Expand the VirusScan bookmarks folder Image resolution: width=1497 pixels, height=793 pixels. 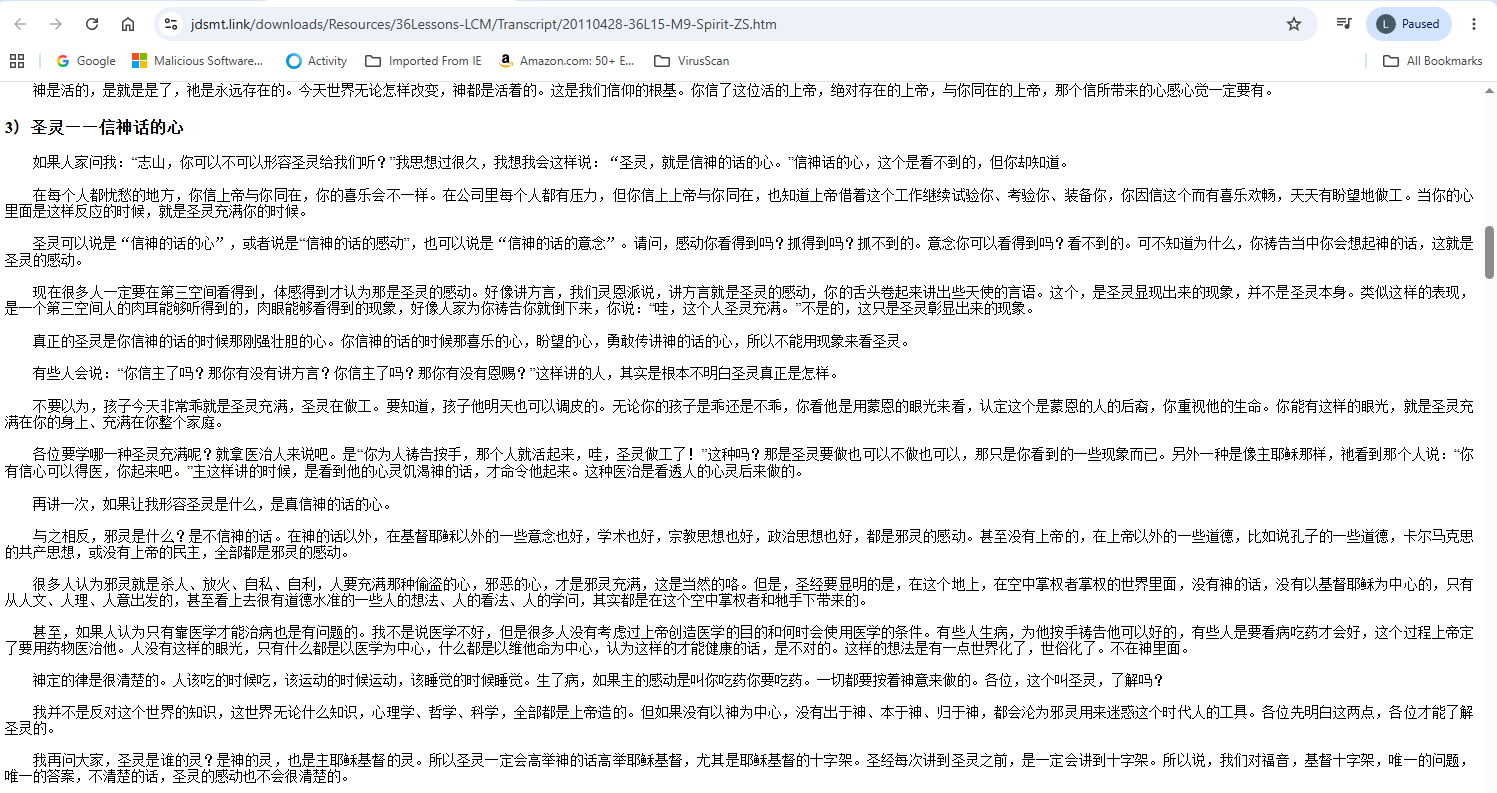[691, 61]
